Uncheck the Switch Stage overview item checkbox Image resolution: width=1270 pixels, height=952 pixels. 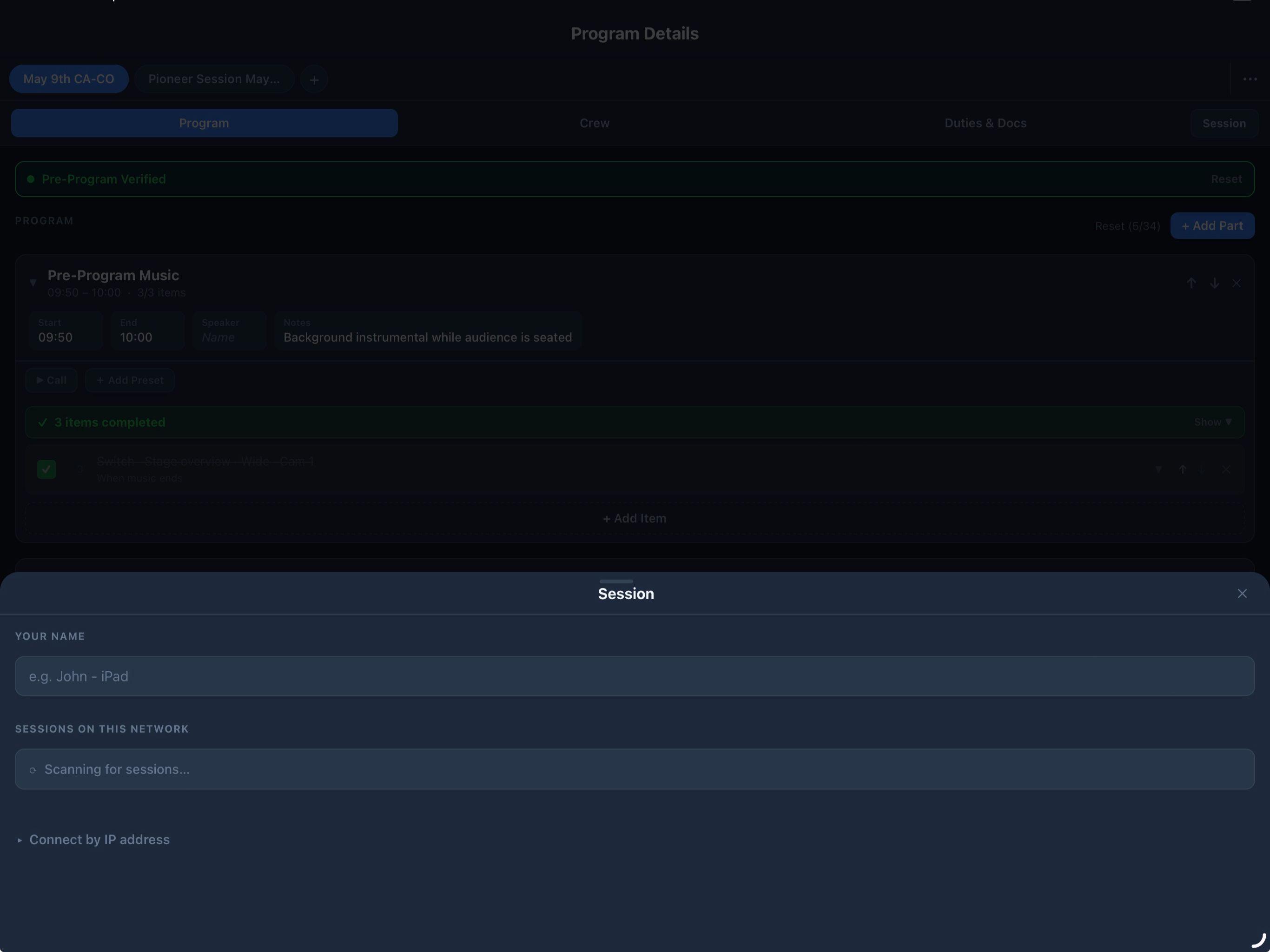point(46,469)
